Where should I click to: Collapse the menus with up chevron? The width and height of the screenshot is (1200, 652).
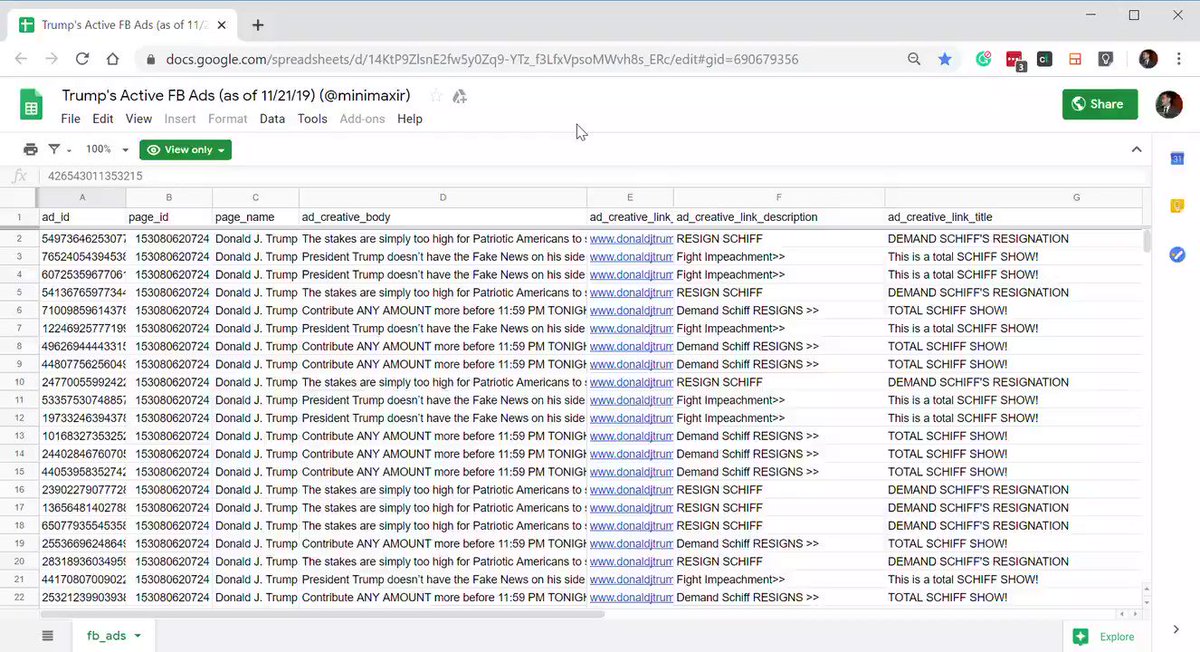point(1136,150)
